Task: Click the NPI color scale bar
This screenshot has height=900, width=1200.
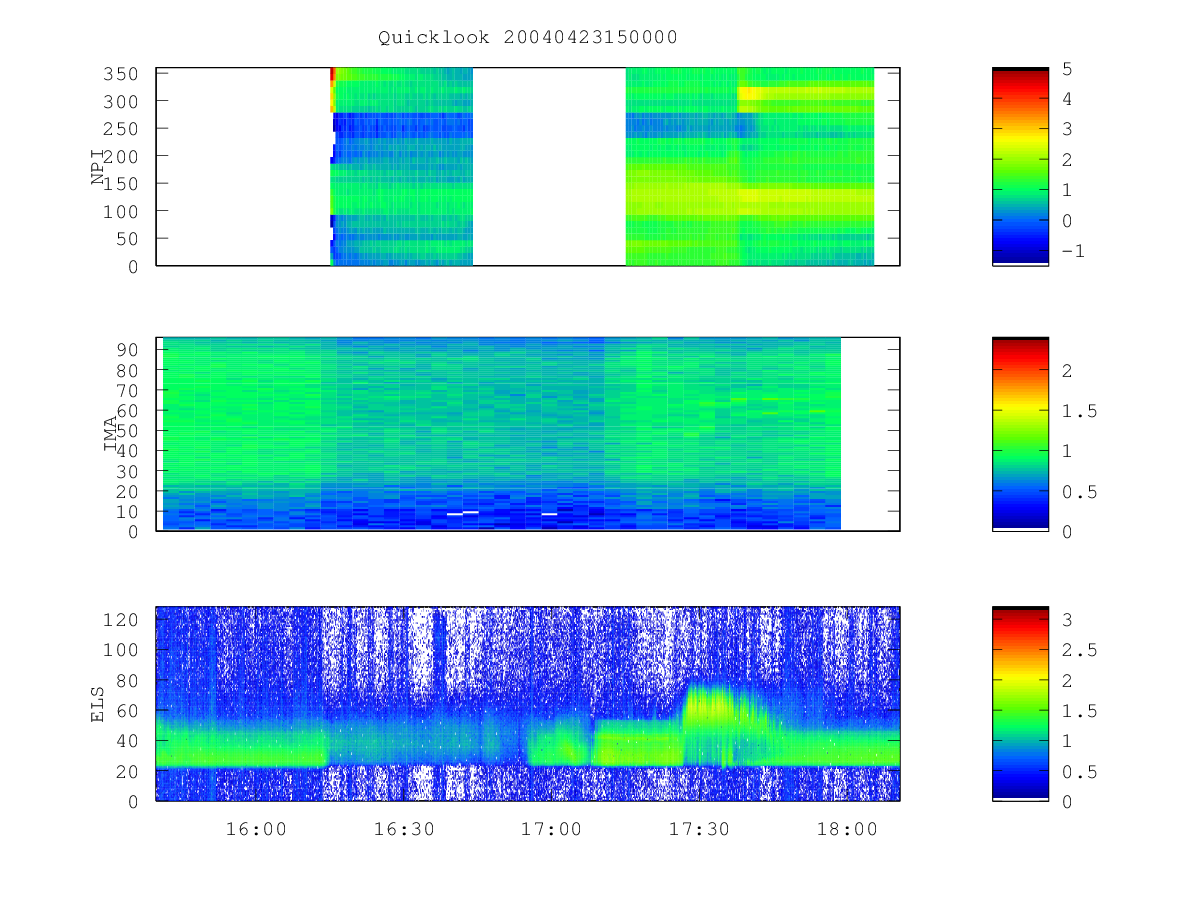Action: [1020, 166]
